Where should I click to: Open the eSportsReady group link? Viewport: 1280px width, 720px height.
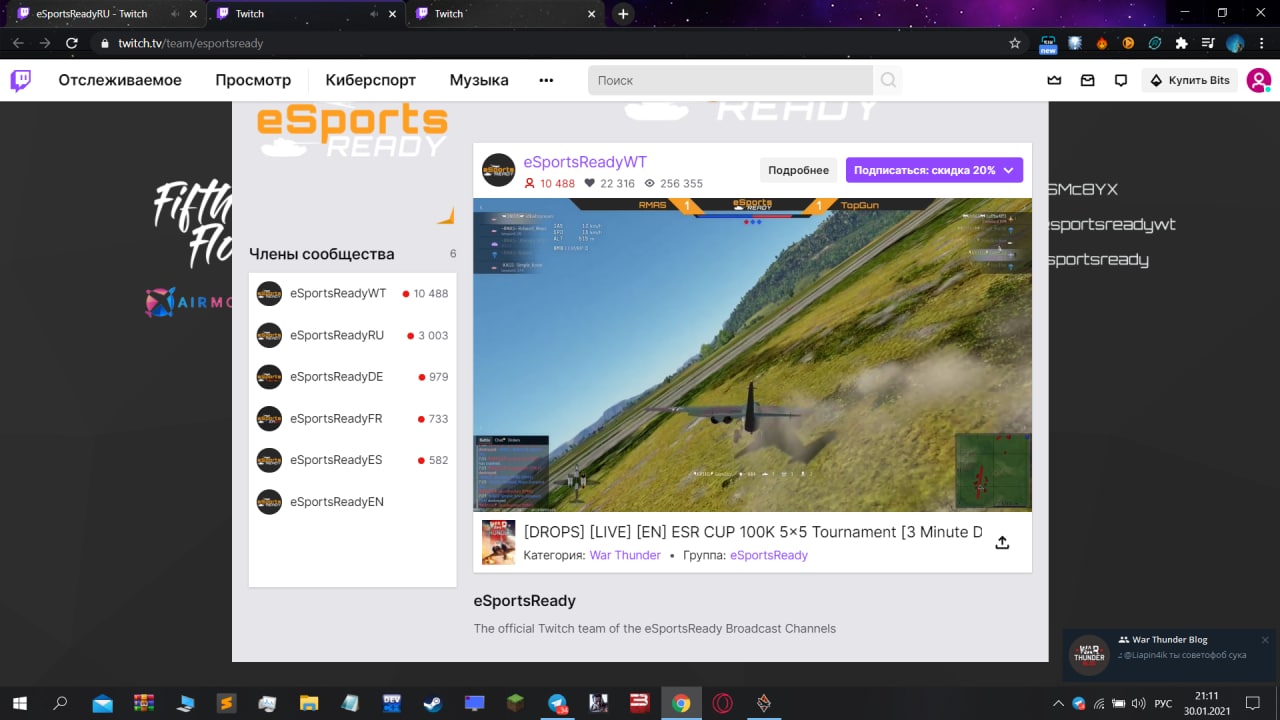point(769,555)
